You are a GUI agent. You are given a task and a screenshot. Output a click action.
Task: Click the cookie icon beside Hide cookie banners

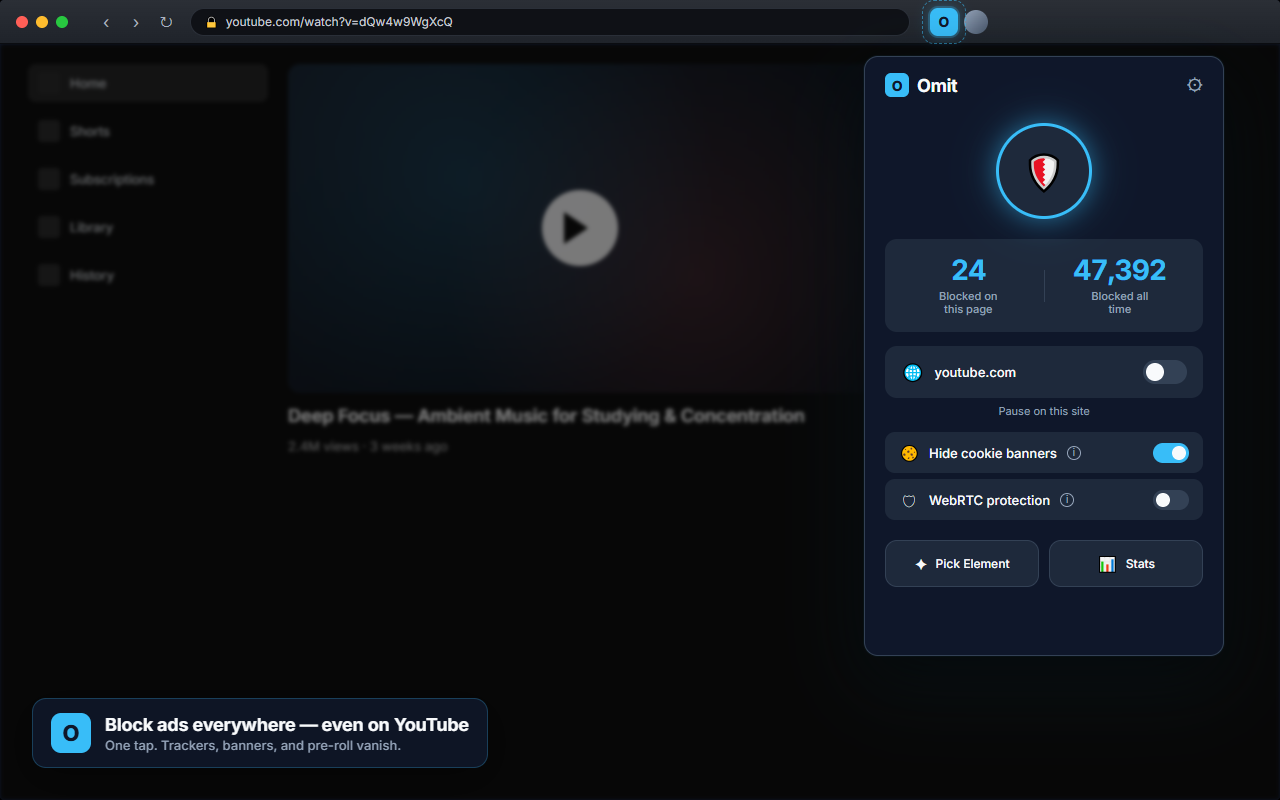909,453
